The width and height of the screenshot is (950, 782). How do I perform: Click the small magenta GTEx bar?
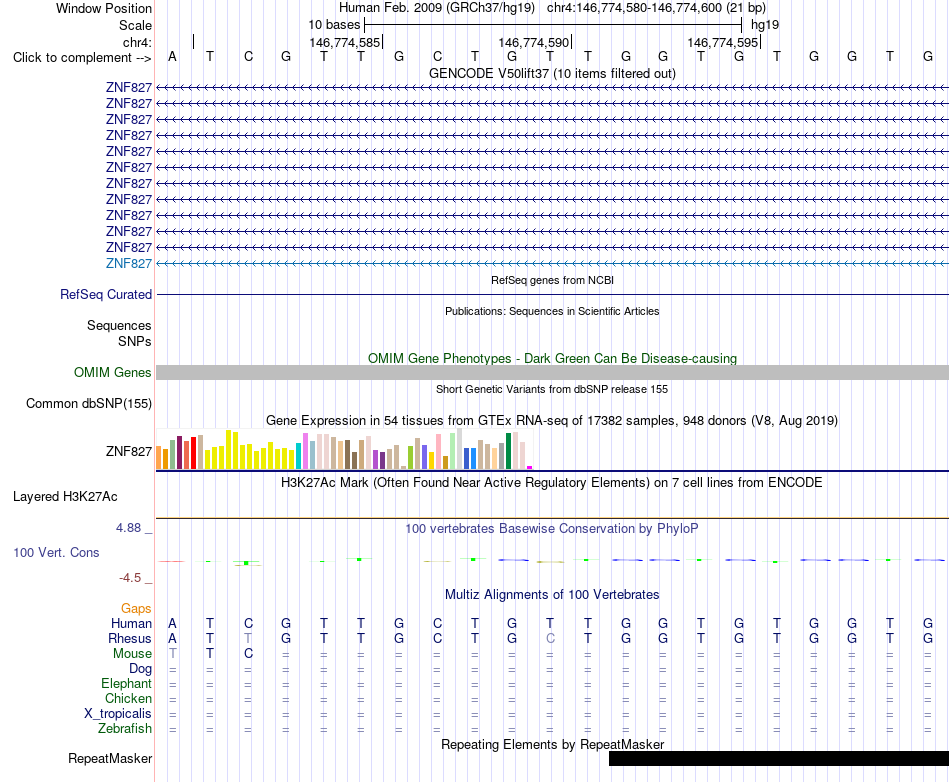coord(530,468)
